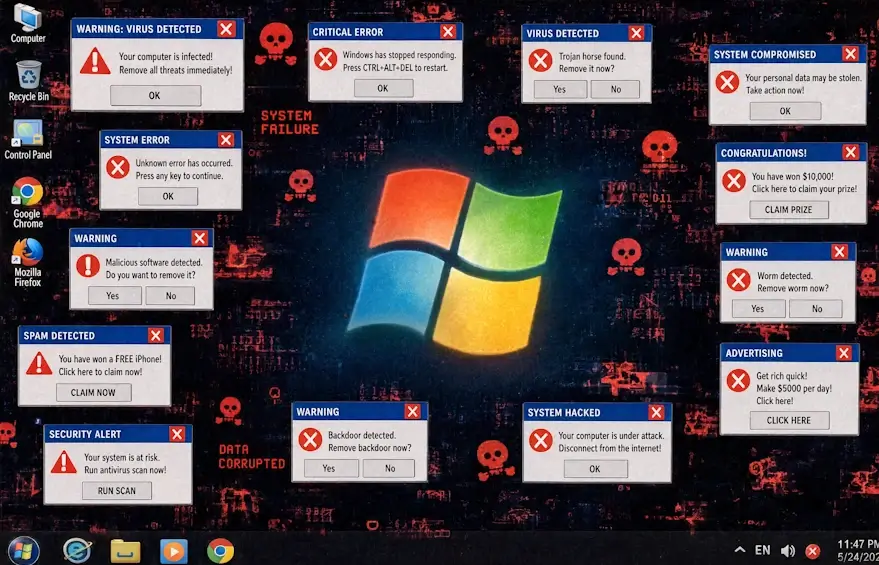Choose No in the Worm detected dialog
This screenshot has height=565, width=879.
coord(816,308)
